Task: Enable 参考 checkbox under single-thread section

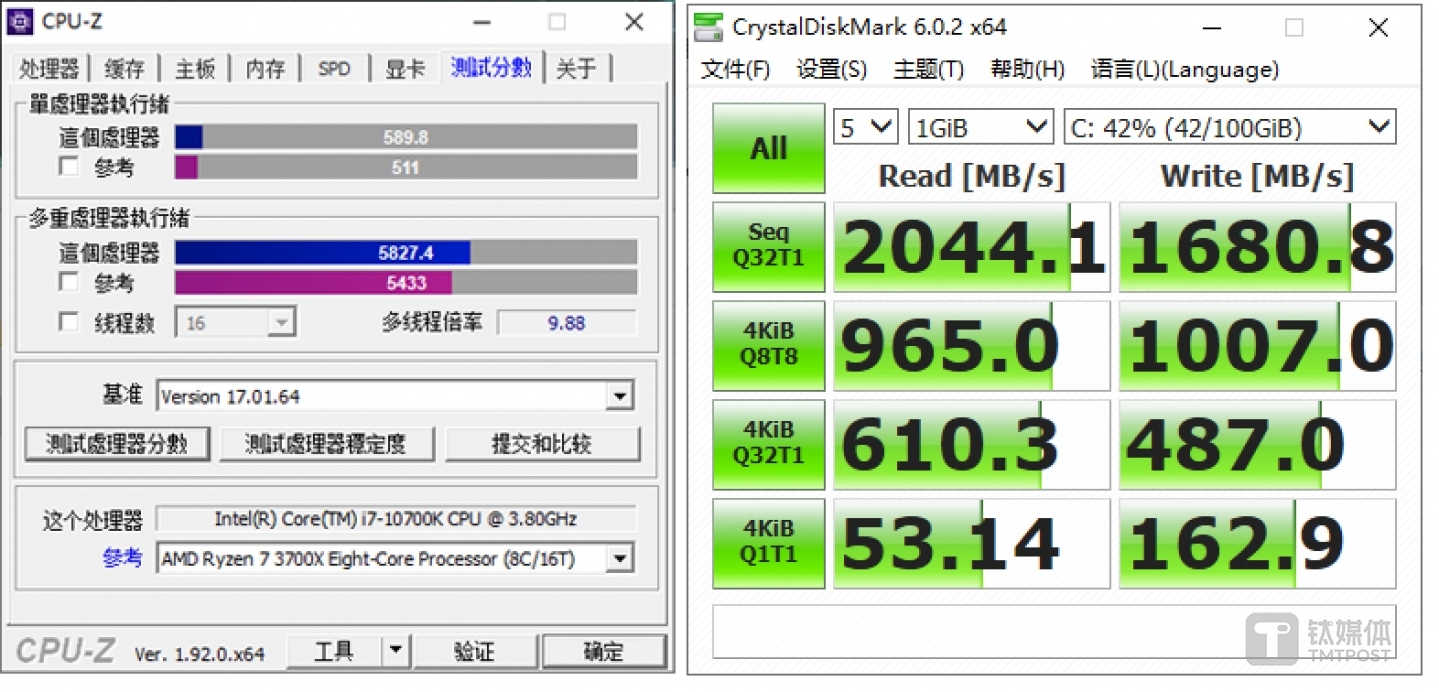Action: point(68,167)
